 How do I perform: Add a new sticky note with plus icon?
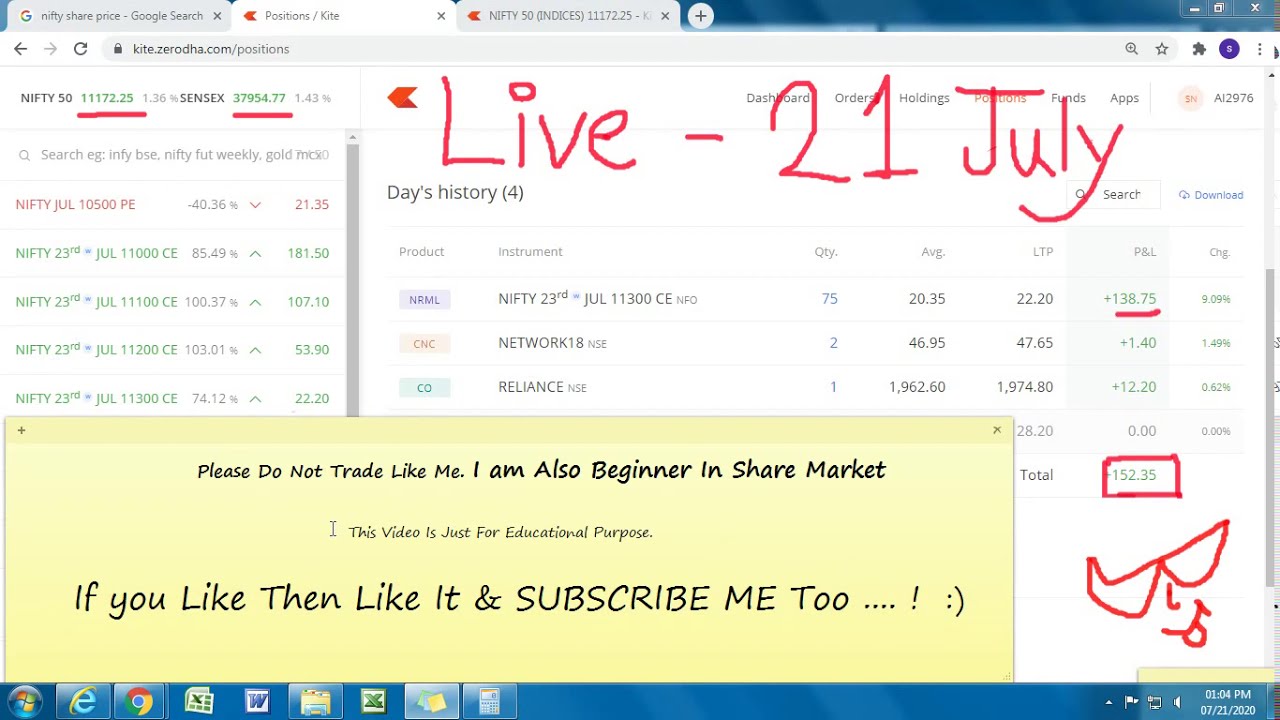[21, 430]
